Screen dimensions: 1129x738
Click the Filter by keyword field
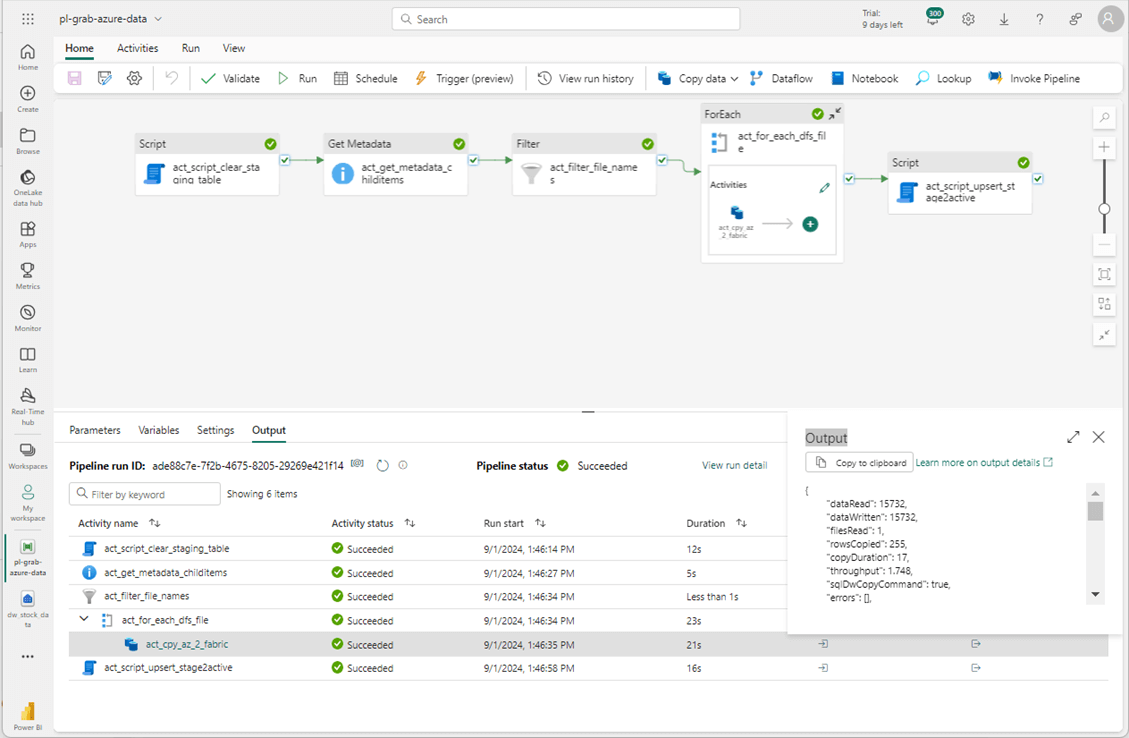click(x=145, y=494)
